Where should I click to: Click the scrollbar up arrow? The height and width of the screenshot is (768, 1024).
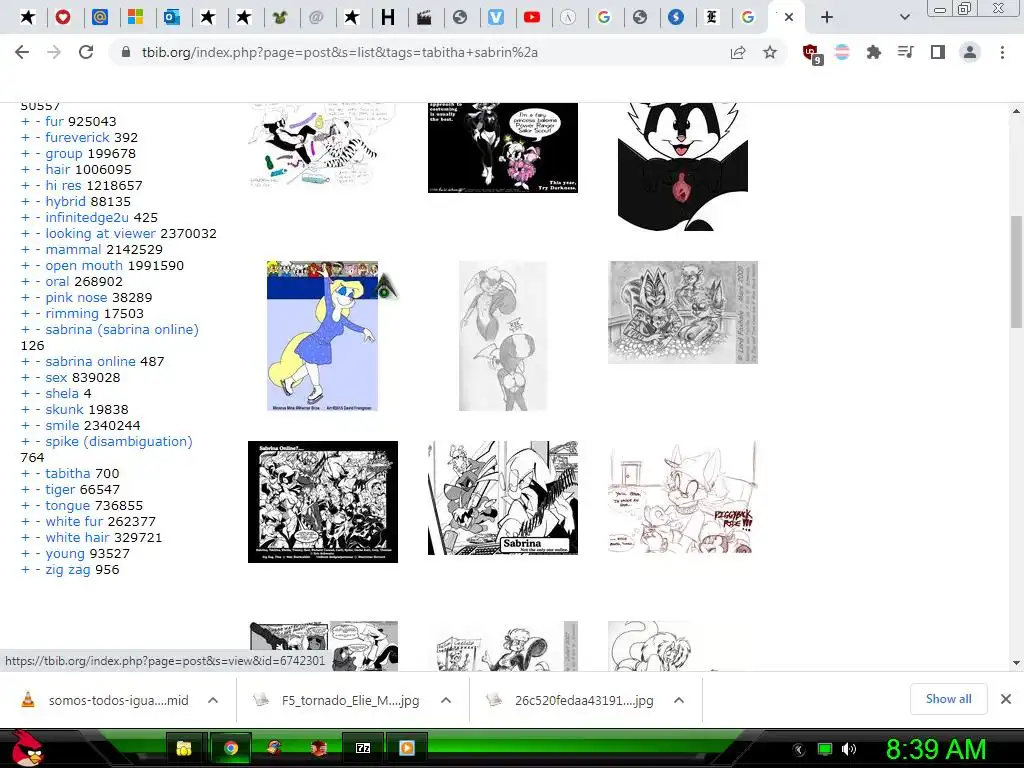point(1016,111)
